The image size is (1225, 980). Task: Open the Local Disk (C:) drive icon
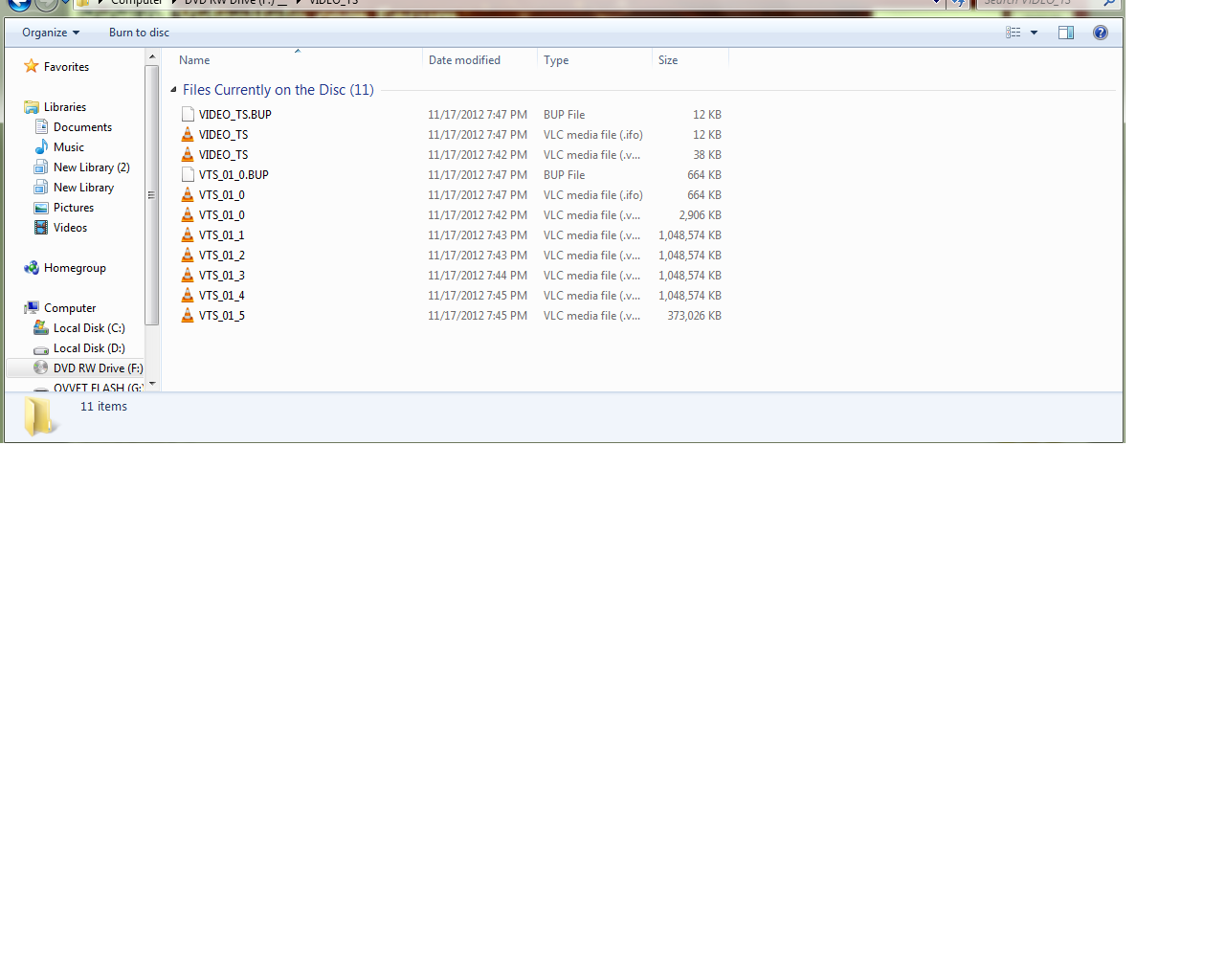pos(41,328)
